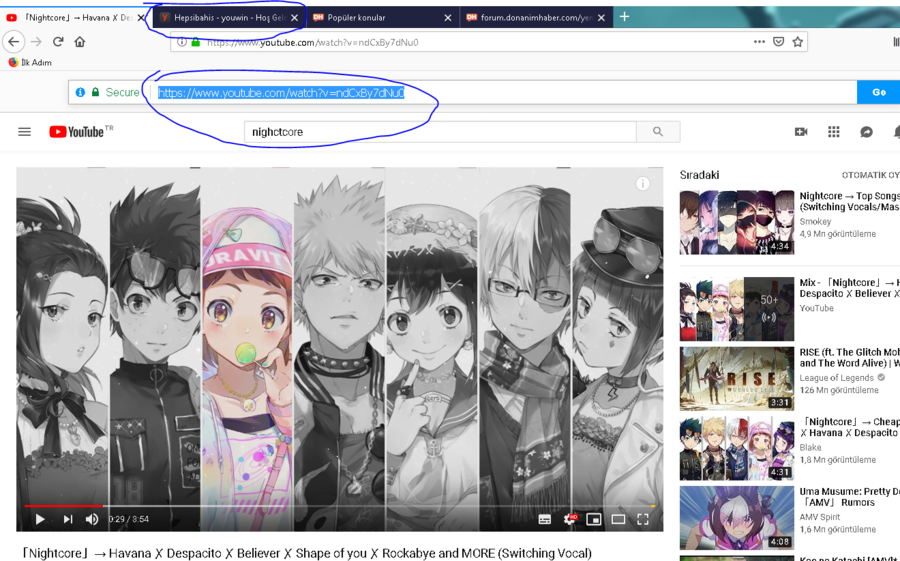Click the video title below the player

coord(307,554)
